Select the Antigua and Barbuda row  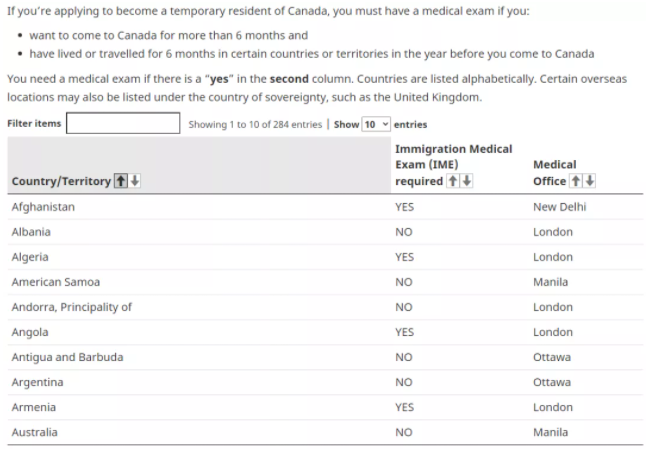coord(67,357)
